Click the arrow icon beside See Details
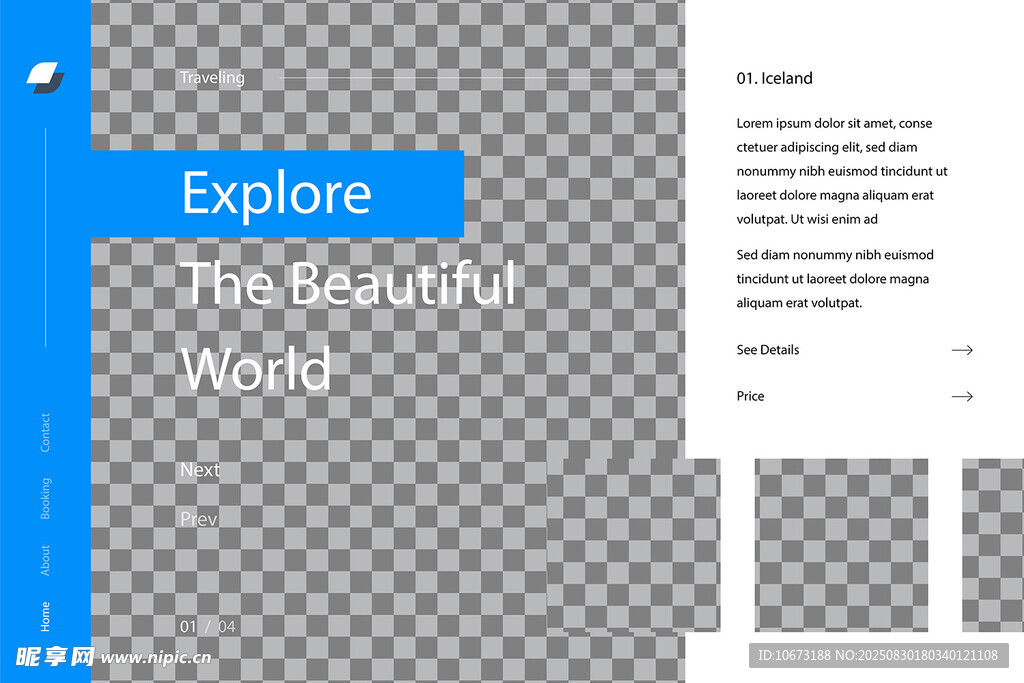Image resolution: width=1024 pixels, height=683 pixels. 962,350
